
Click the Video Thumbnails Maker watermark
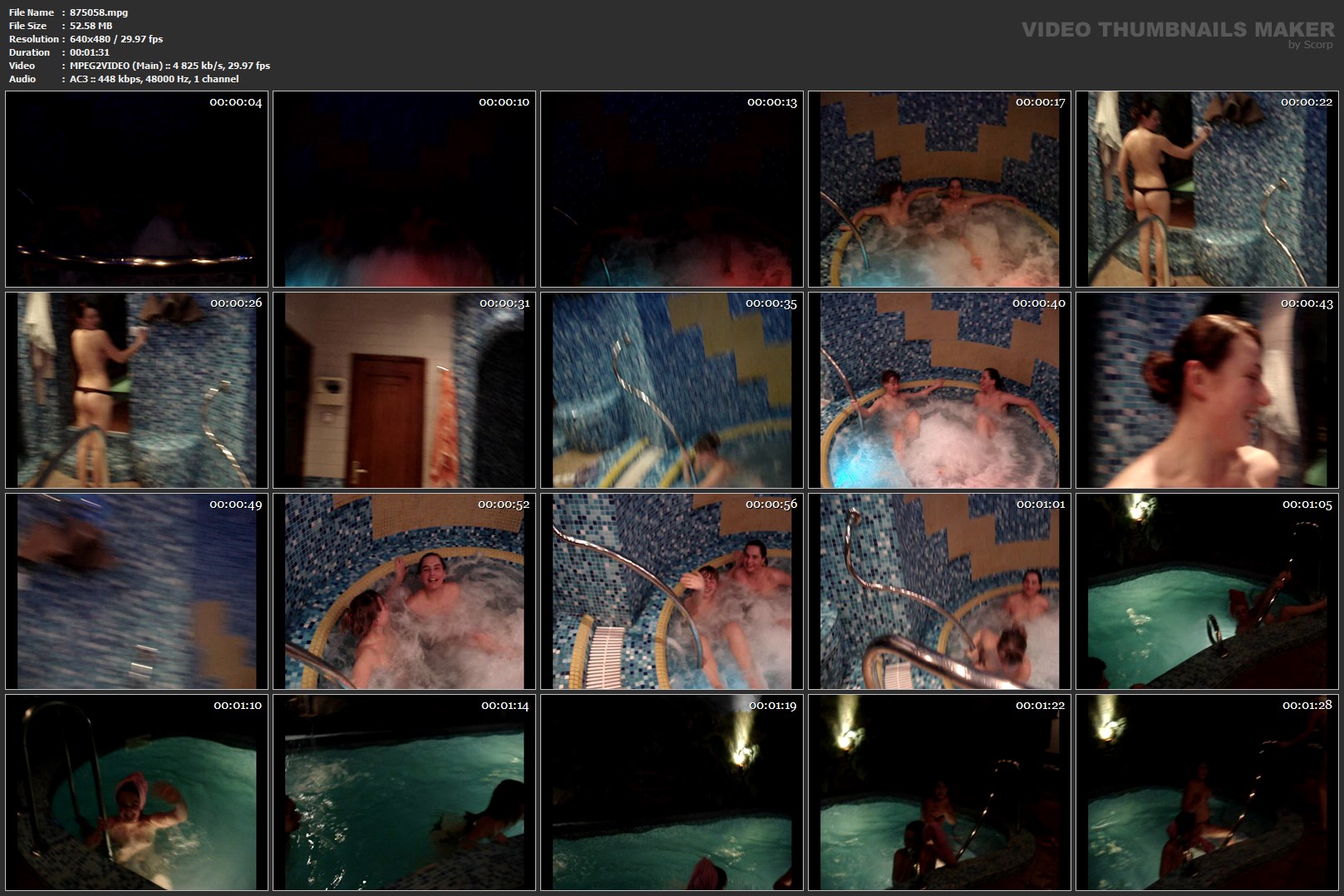(x=1177, y=30)
